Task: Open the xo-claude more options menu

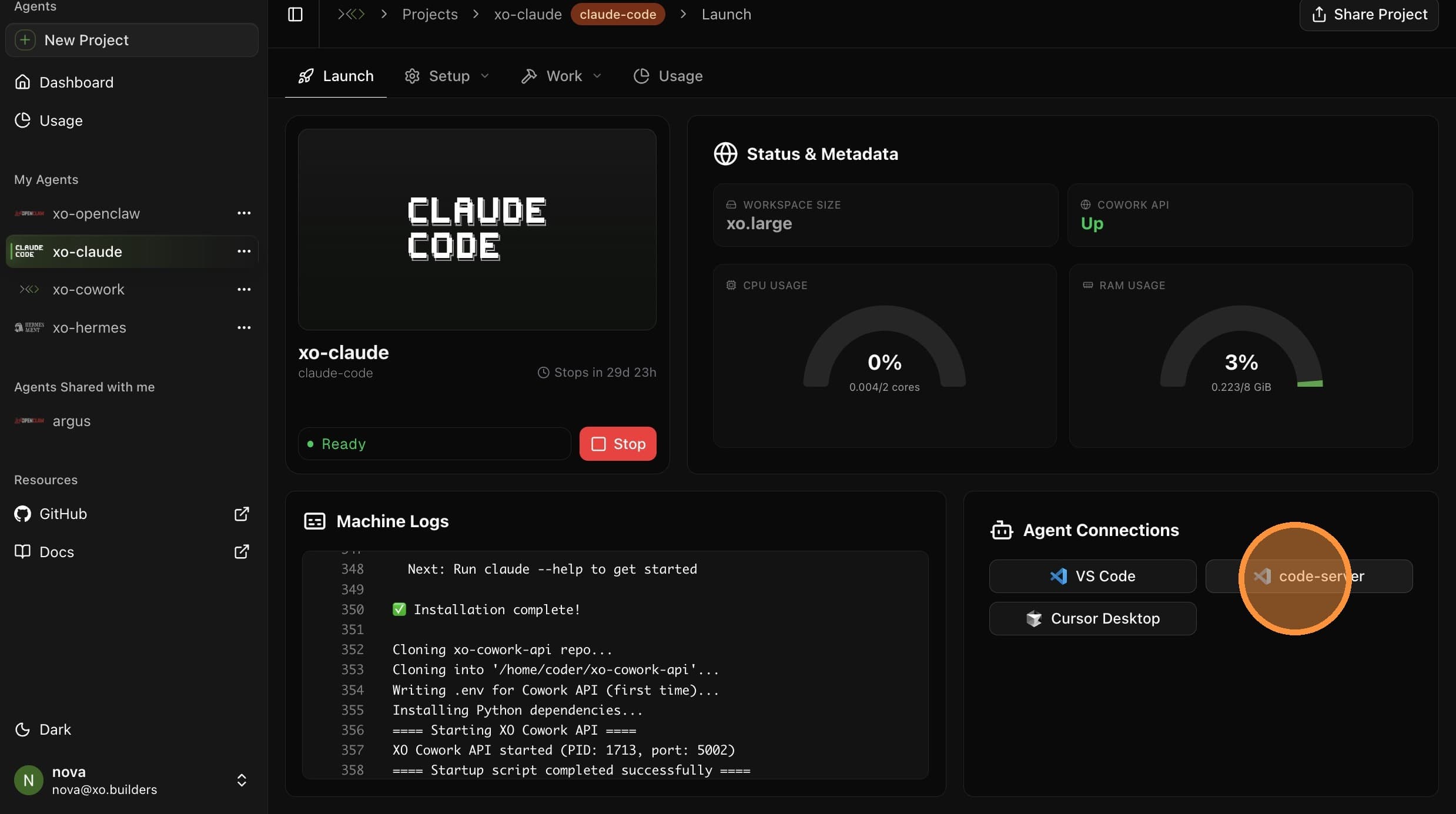Action: point(244,252)
